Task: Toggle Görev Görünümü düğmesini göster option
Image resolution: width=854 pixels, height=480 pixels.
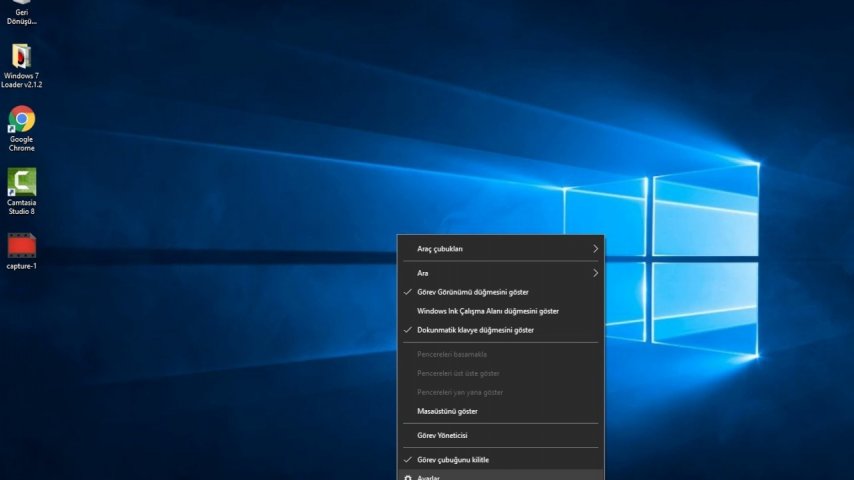Action: pyautogui.click(x=501, y=292)
